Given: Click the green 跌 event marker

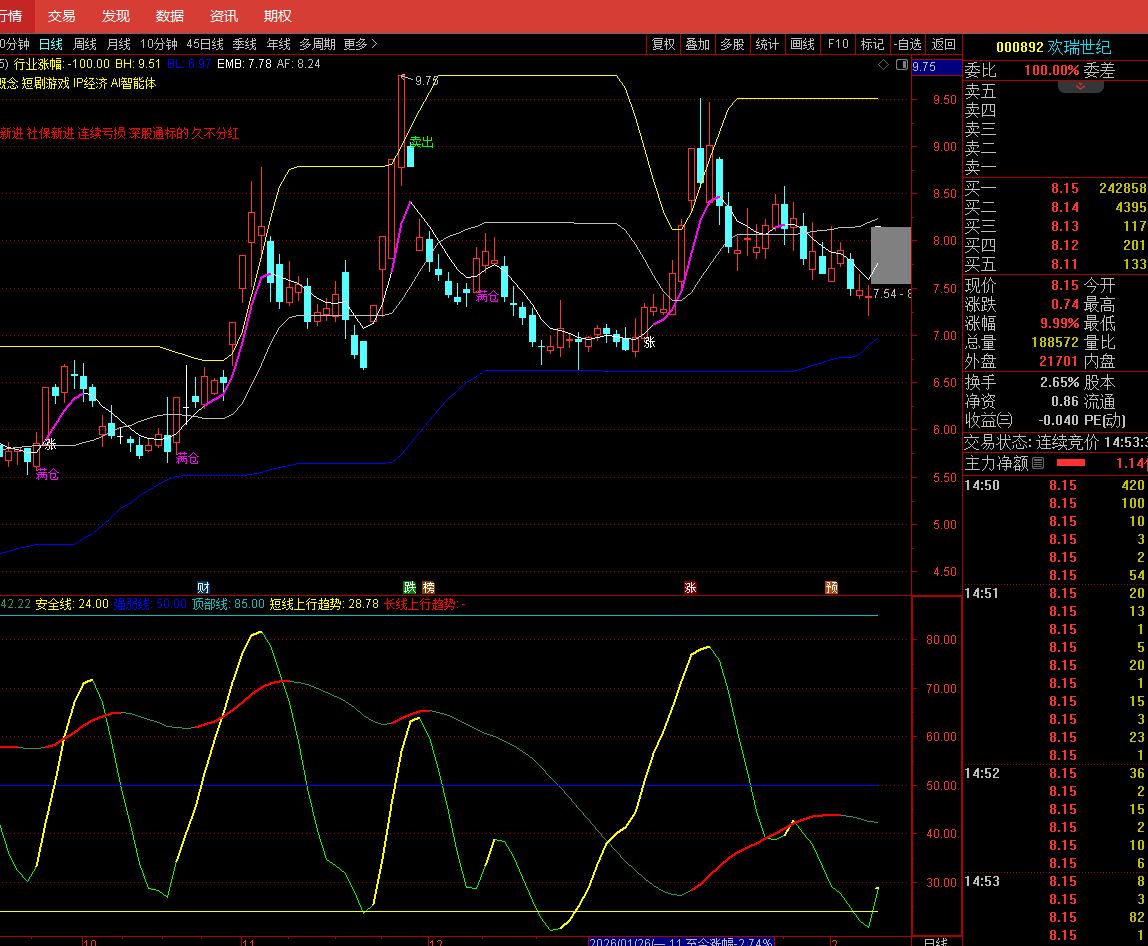Looking at the screenshot, I should (x=409, y=587).
